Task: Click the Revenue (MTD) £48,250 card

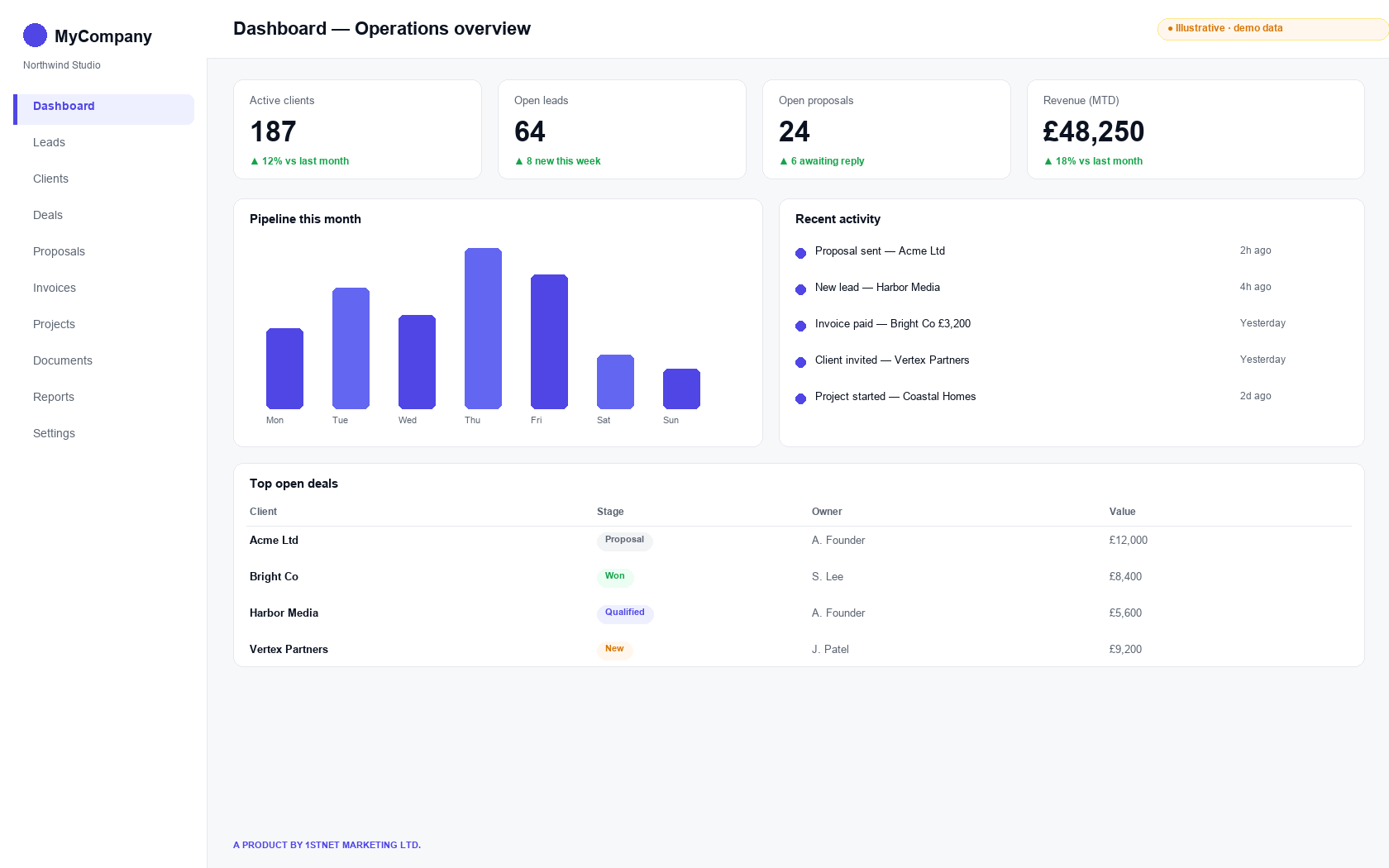Action: pos(1196,129)
